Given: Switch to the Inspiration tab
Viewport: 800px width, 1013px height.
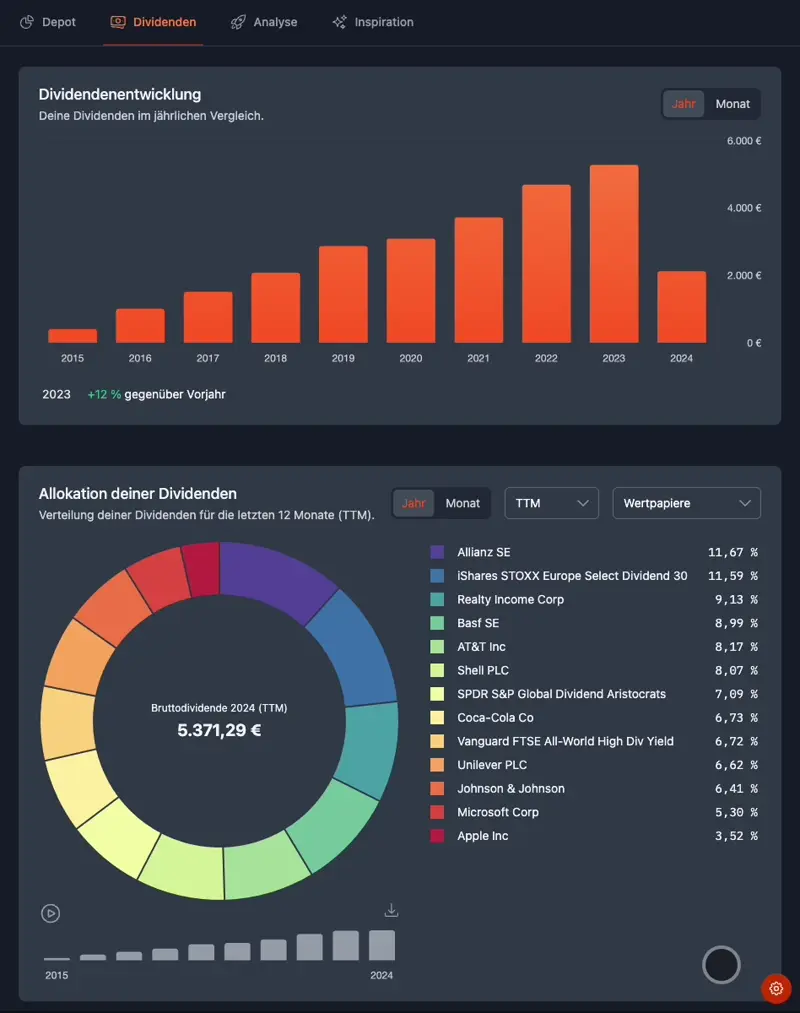Looking at the screenshot, I should [383, 22].
